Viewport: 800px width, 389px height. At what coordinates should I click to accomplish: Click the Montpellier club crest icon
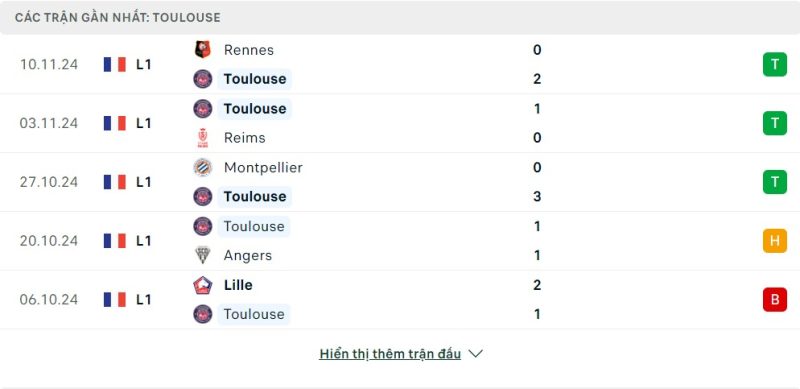click(203, 167)
